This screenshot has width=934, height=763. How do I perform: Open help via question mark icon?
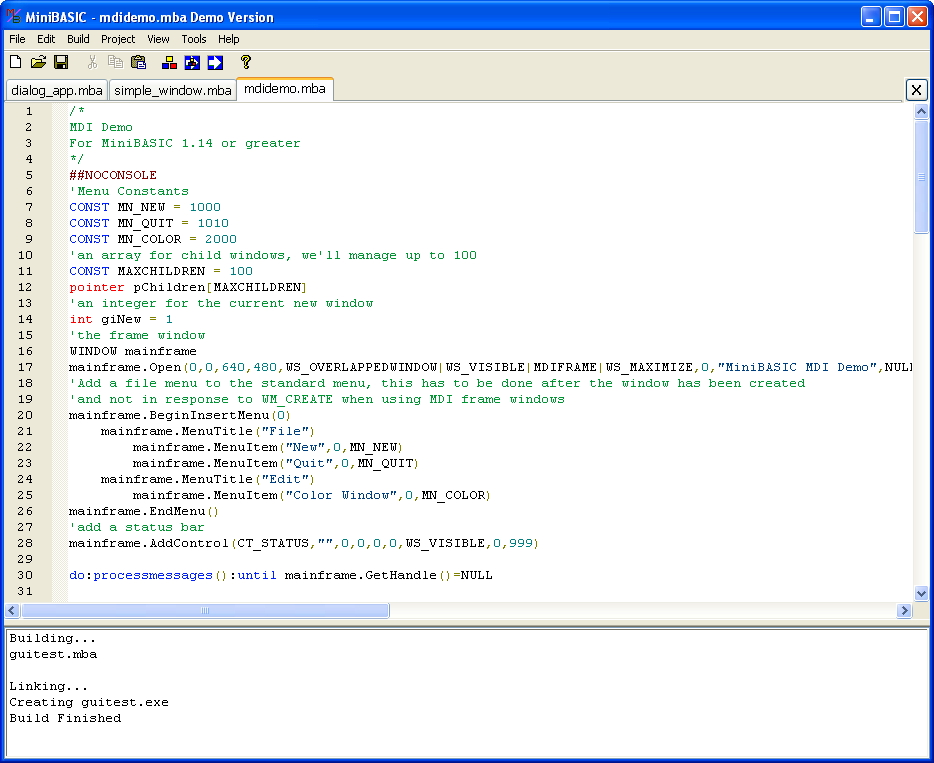pos(245,62)
